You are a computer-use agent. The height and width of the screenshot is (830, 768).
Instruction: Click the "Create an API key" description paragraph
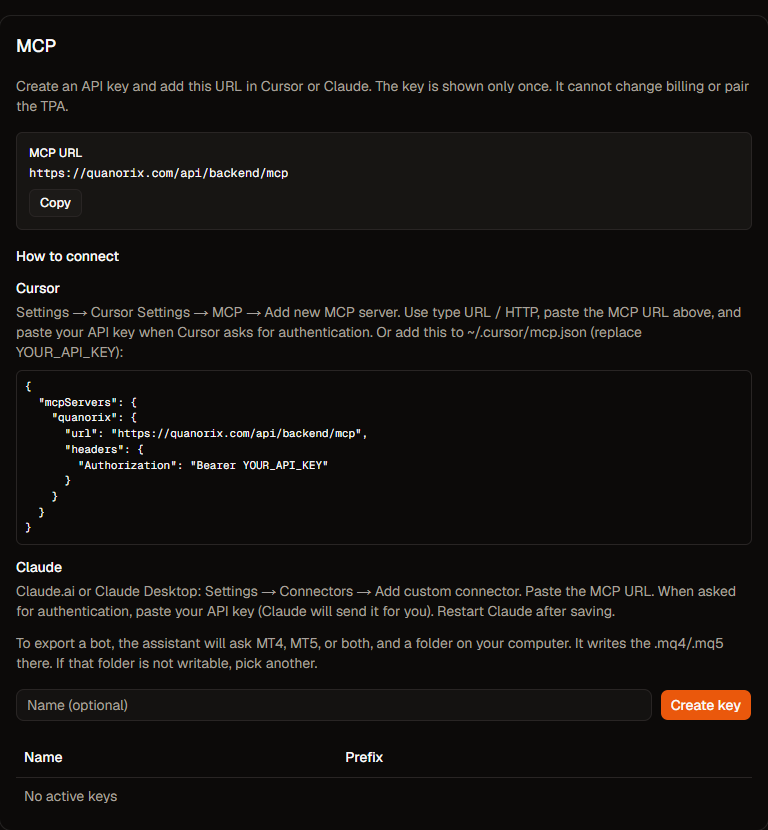(x=383, y=96)
